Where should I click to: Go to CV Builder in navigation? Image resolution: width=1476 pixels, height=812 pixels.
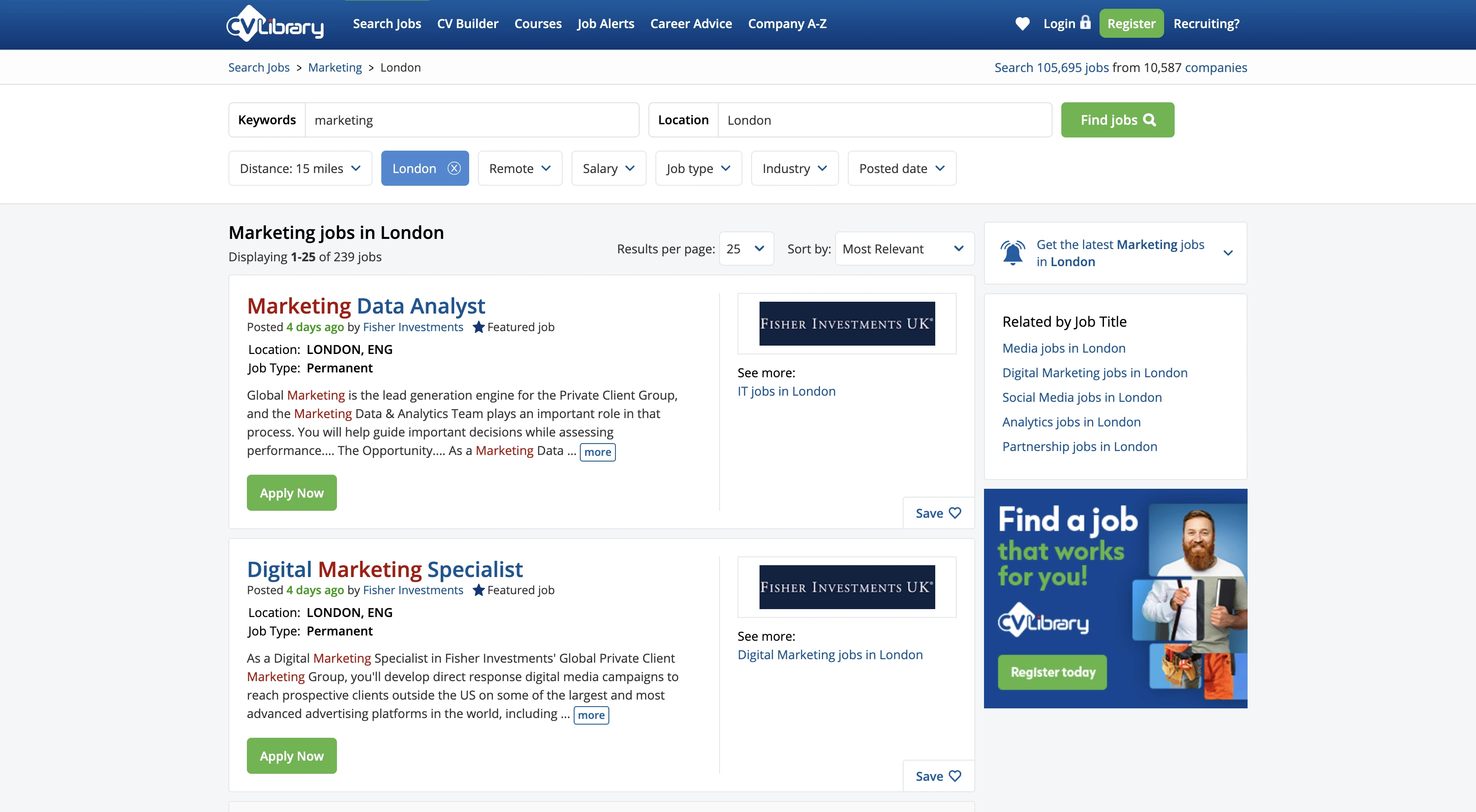click(x=467, y=24)
